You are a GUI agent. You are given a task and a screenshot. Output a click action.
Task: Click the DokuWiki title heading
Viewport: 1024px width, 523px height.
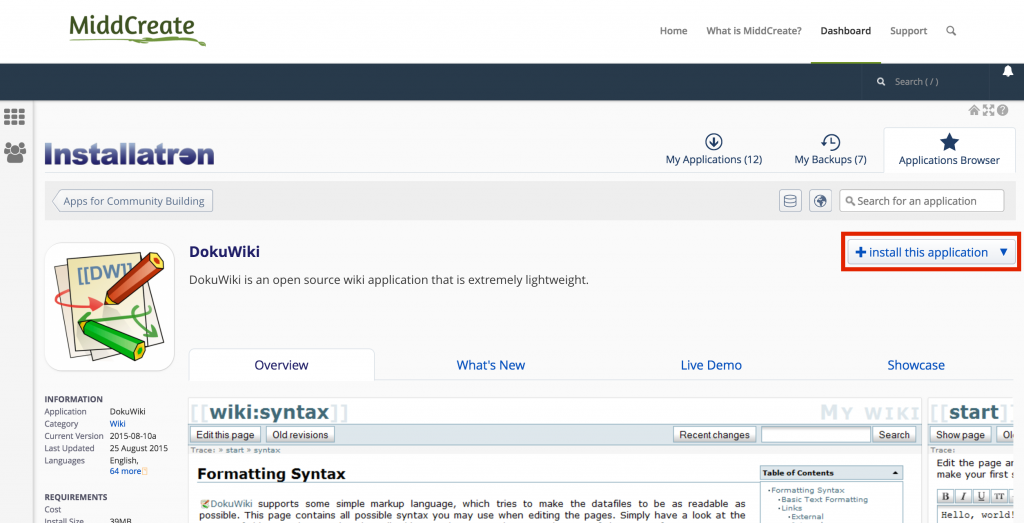[225, 252]
